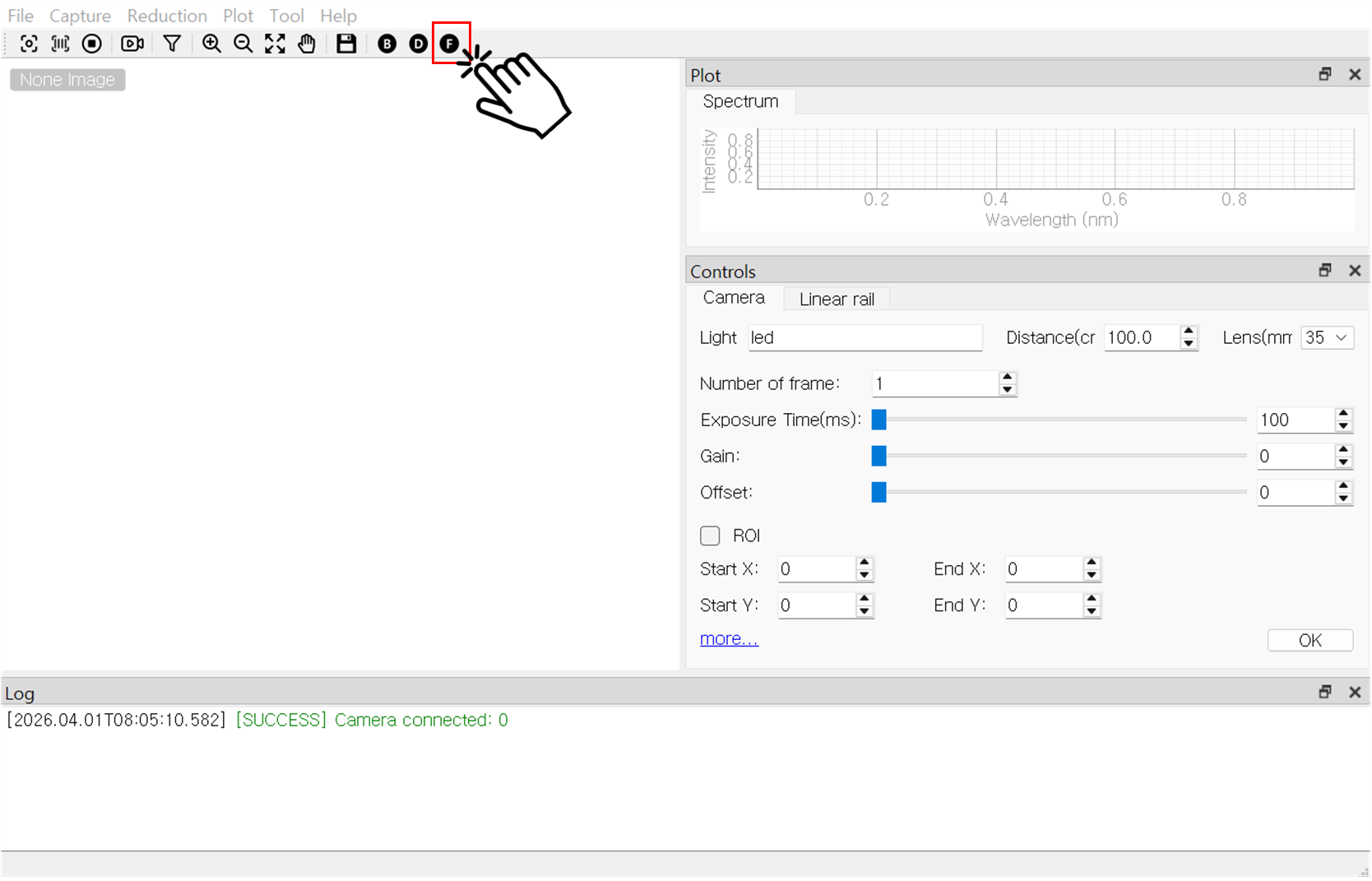Open the Reduction menu
The height and width of the screenshot is (881, 1372).
click(x=167, y=16)
